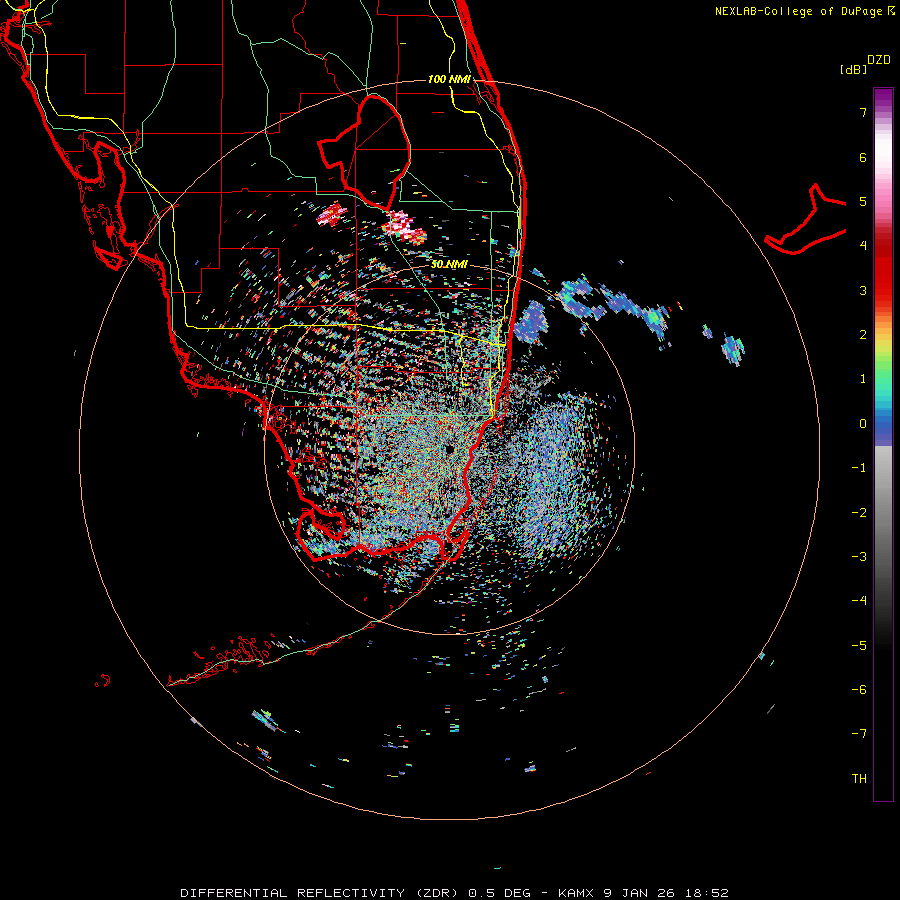Select the 5 value on the scale

coord(863,201)
